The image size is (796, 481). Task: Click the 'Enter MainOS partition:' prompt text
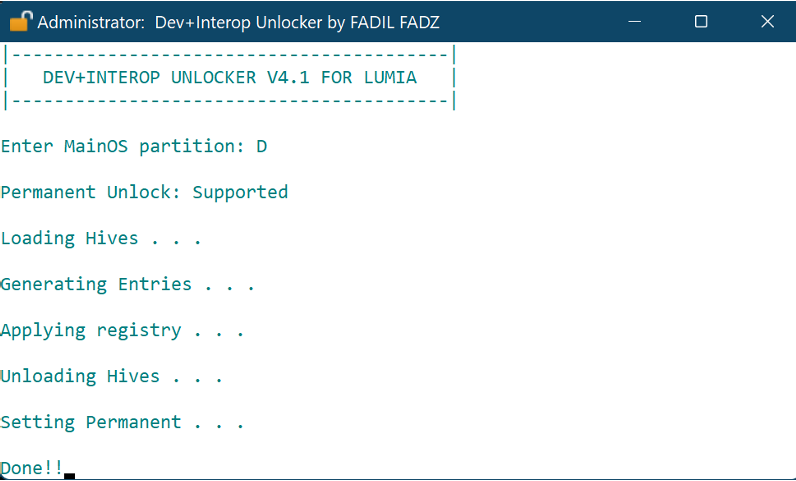pyautogui.click(x=123, y=146)
